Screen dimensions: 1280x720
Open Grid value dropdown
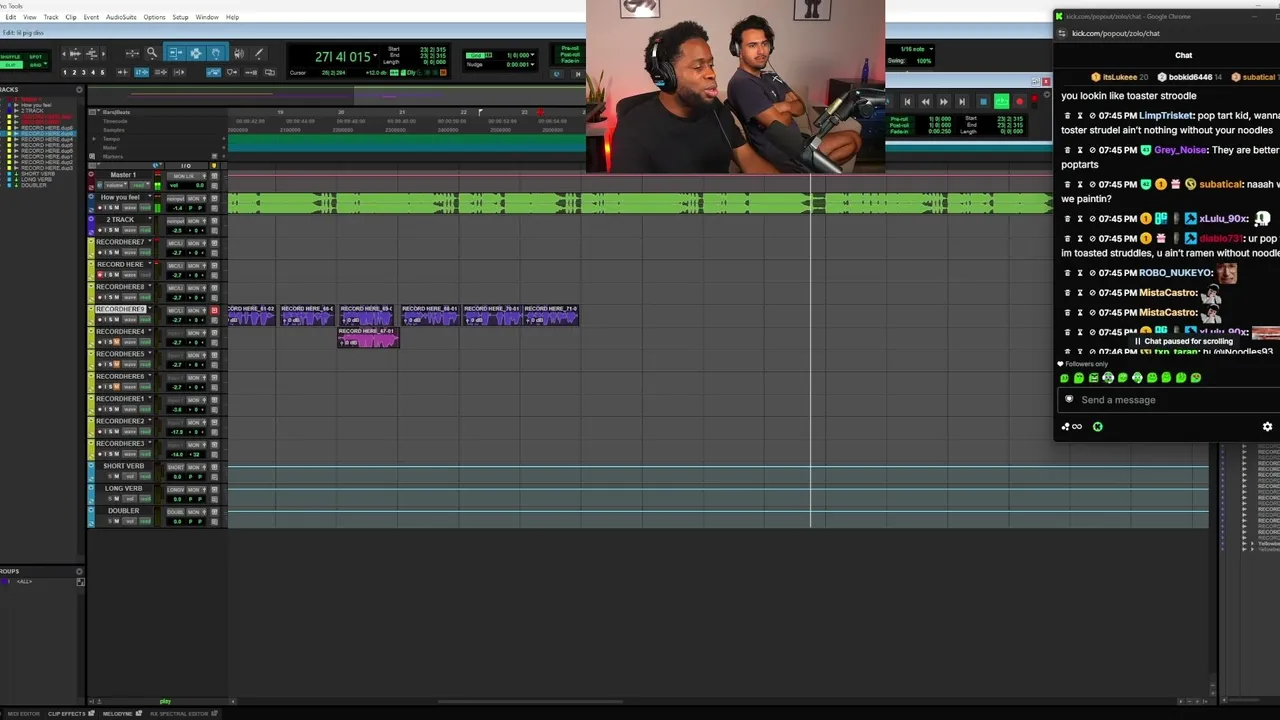click(532, 55)
